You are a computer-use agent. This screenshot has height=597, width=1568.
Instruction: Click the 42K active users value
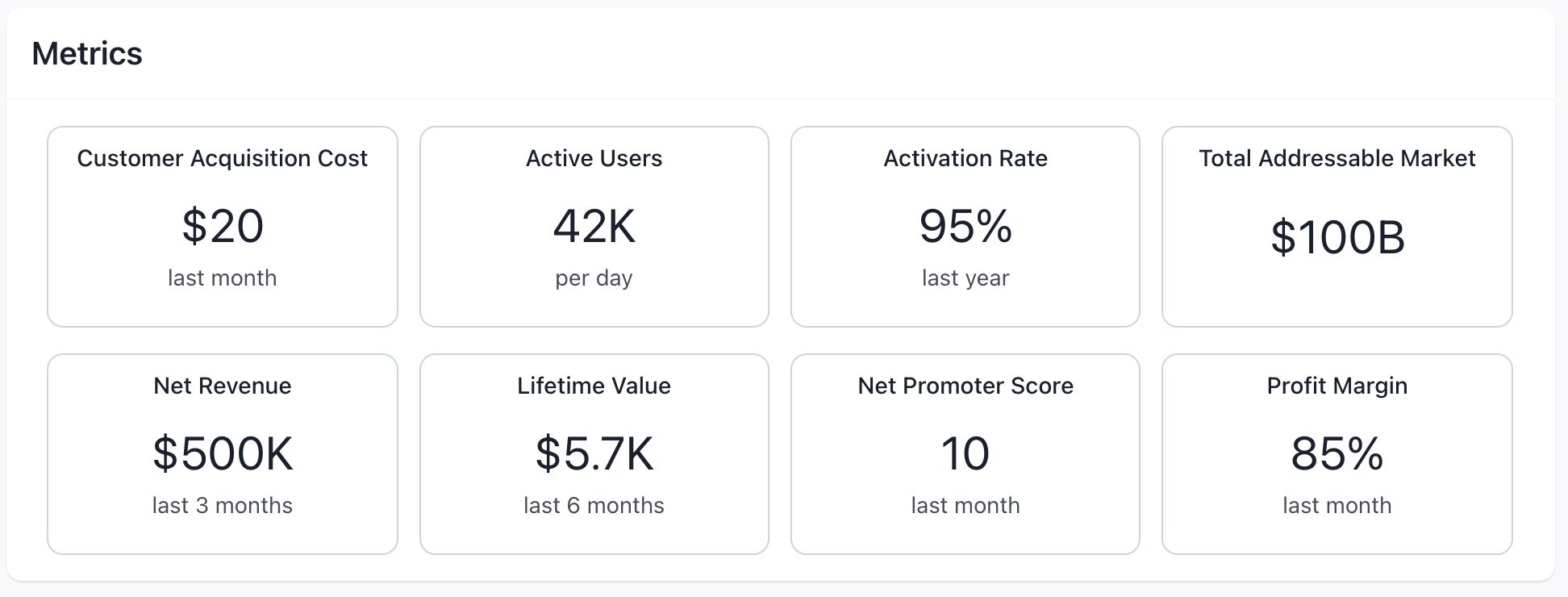pos(594,226)
